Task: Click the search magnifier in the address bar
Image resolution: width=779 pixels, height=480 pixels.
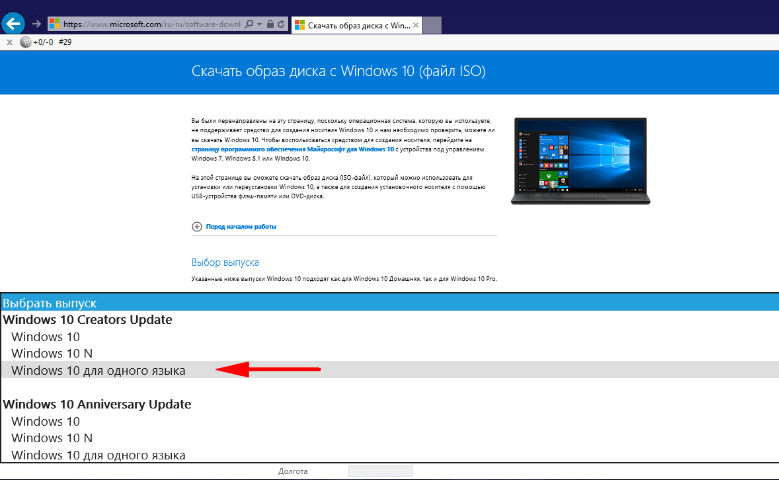Action: click(249, 24)
